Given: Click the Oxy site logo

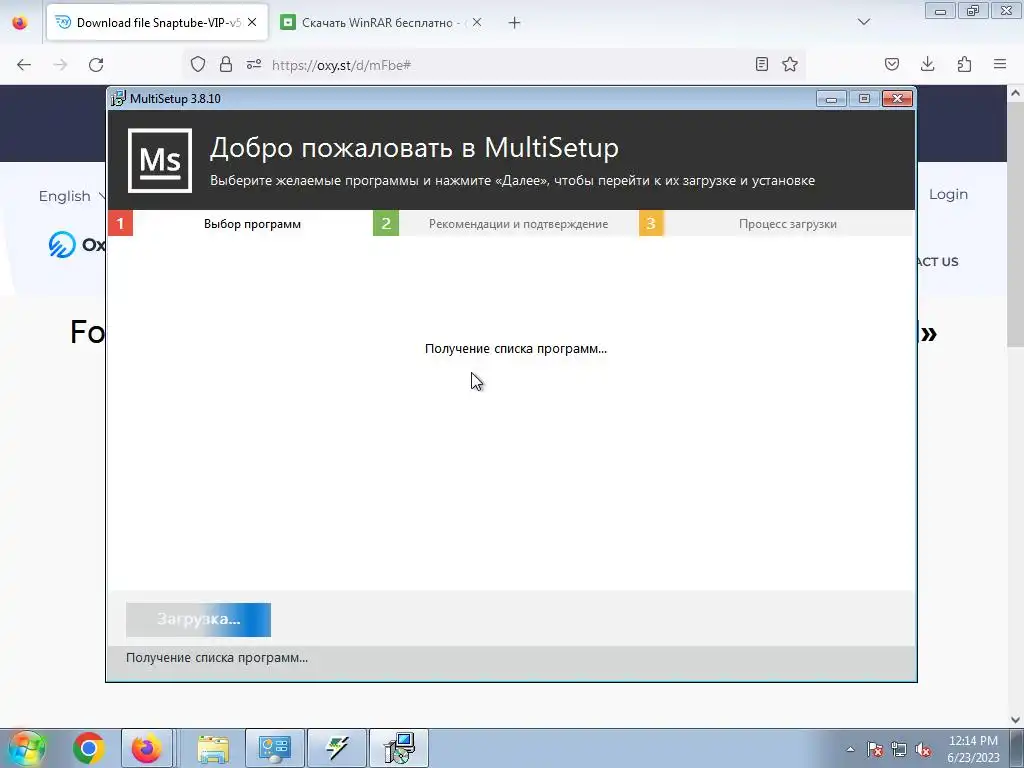Looking at the screenshot, I should pos(77,244).
